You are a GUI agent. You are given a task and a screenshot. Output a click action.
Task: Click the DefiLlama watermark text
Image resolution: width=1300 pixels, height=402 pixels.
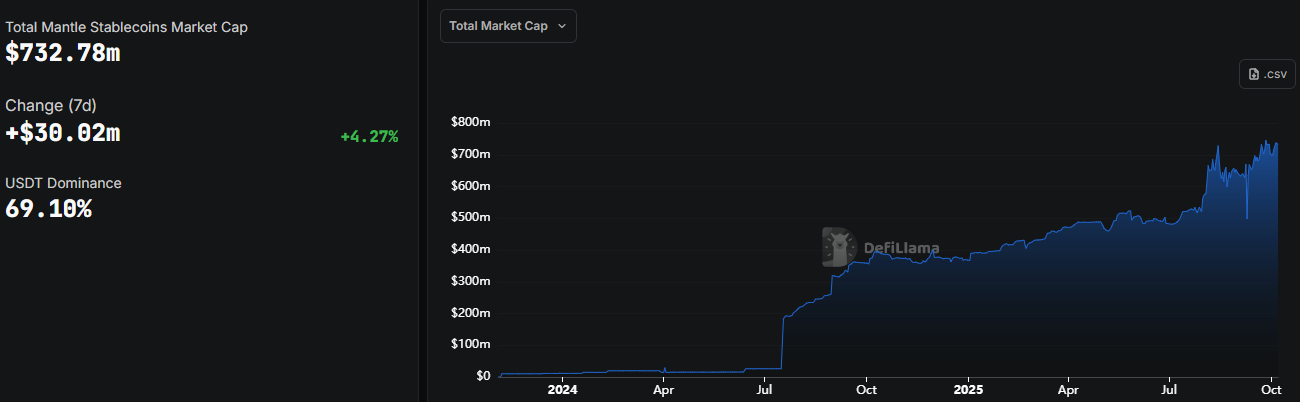coord(899,248)
